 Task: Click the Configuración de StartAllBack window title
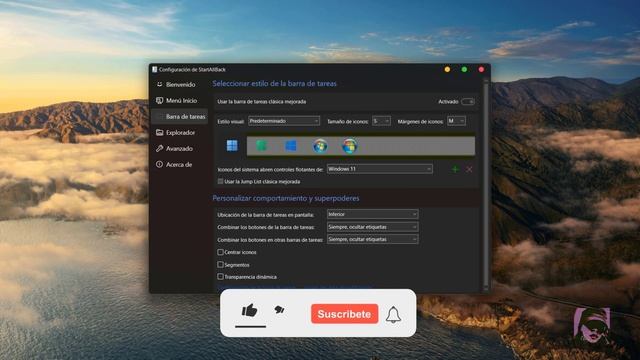pyautogui.click(x=192, y=69)
